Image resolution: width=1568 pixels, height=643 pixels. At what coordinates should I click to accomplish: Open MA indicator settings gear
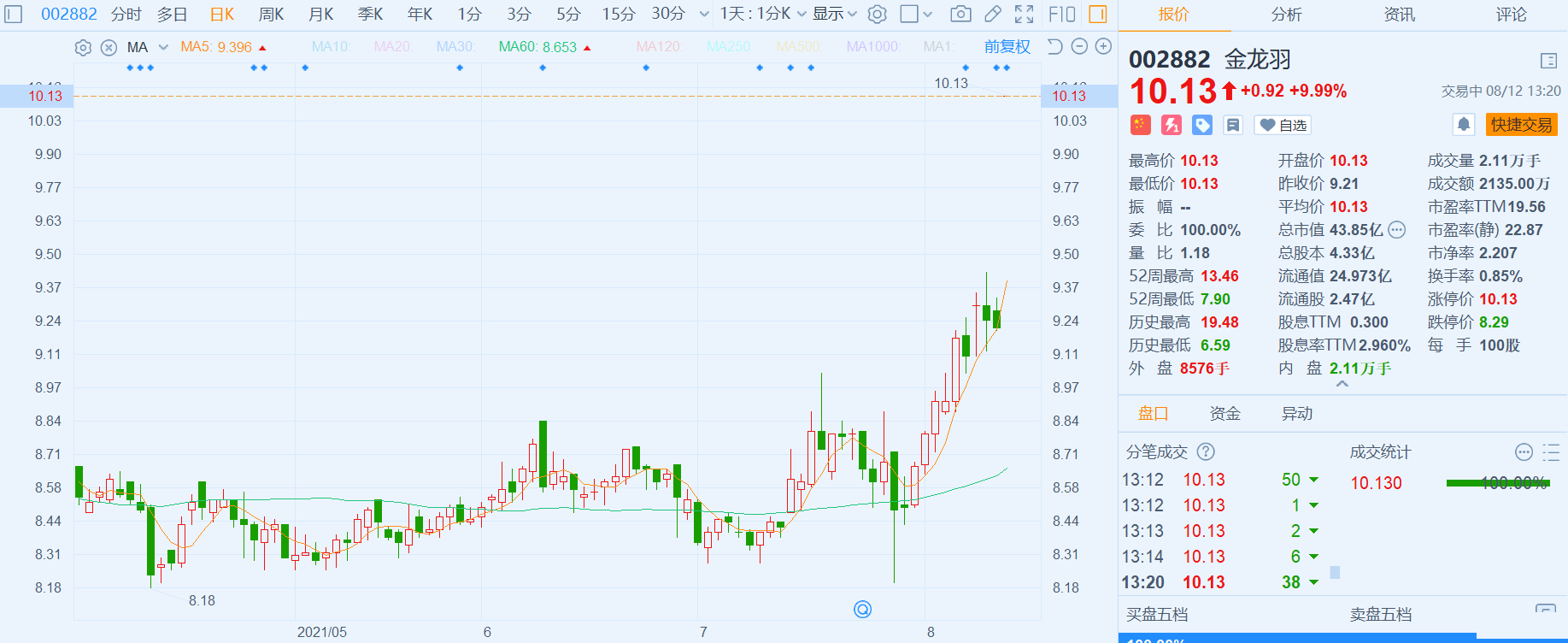[83, 48]
